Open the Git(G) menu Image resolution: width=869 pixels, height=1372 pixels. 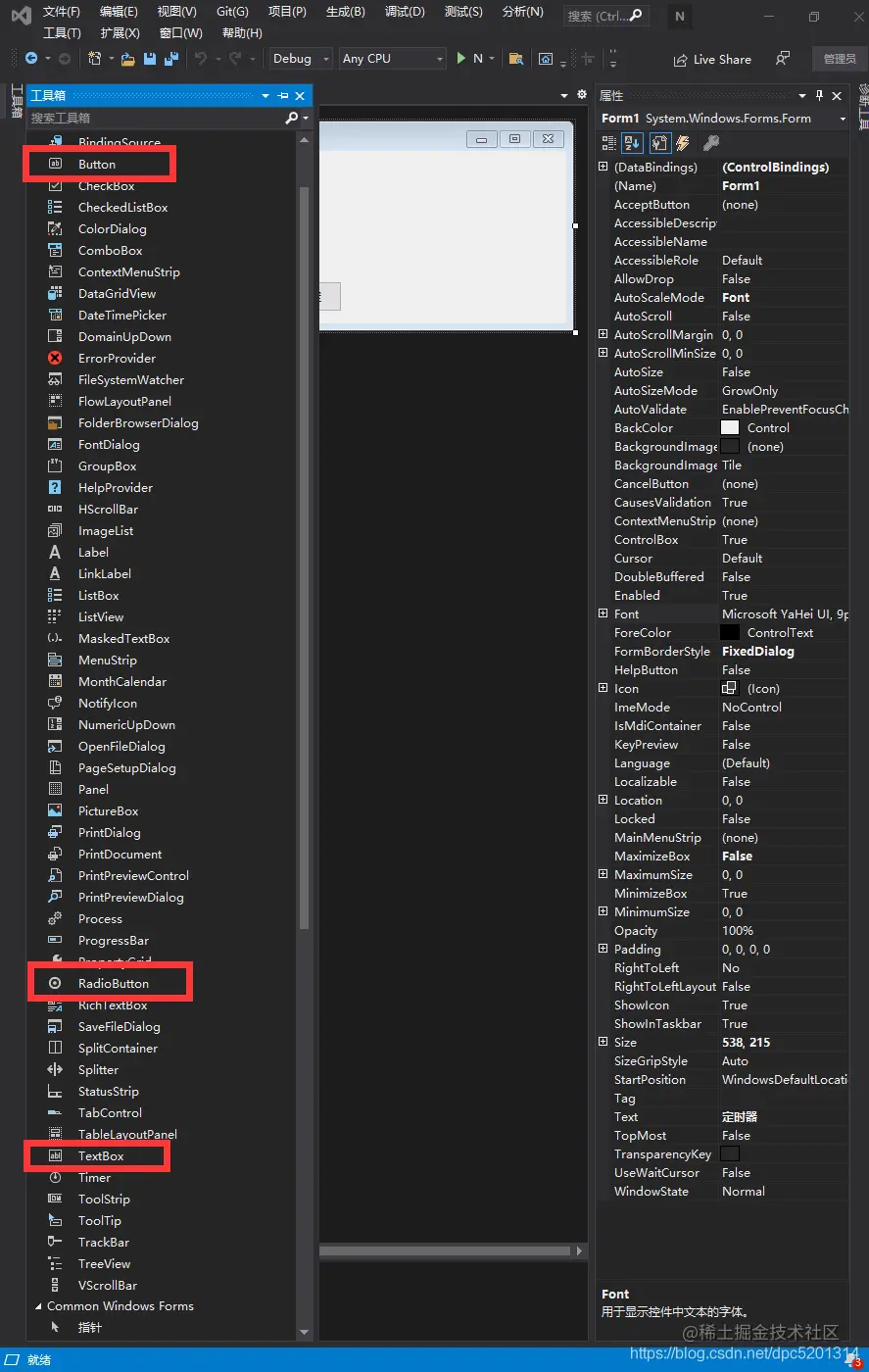point(232,12)
